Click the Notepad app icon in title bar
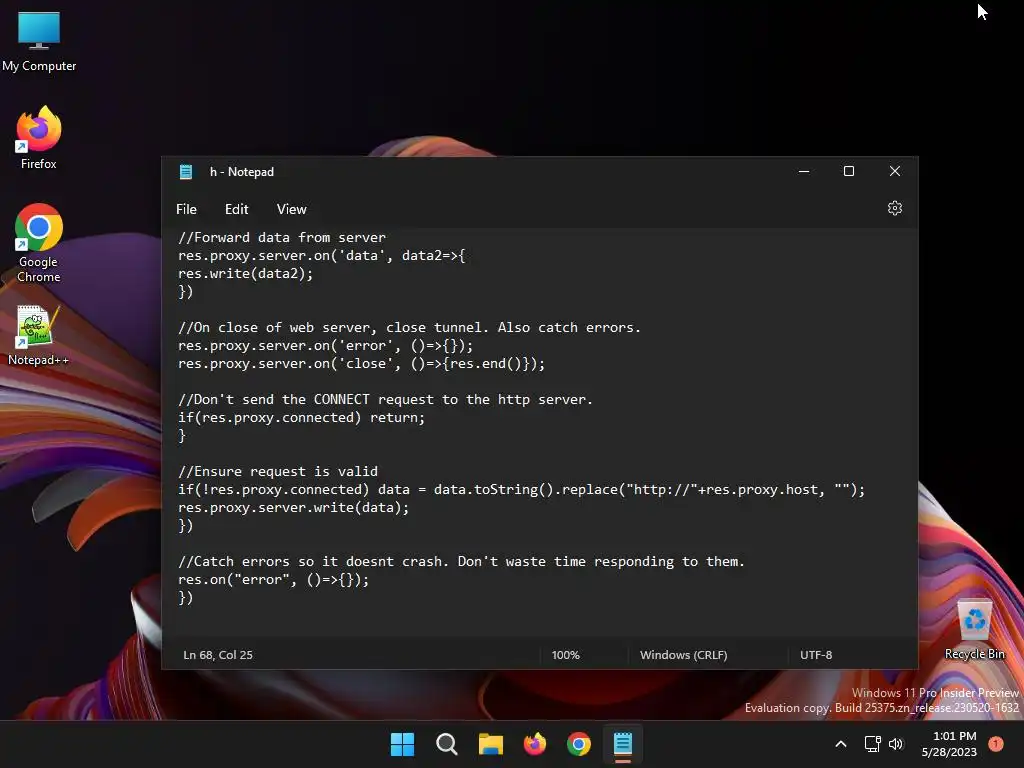The width and height of the screenshot is (1024, 768). [x=185, y=172]
